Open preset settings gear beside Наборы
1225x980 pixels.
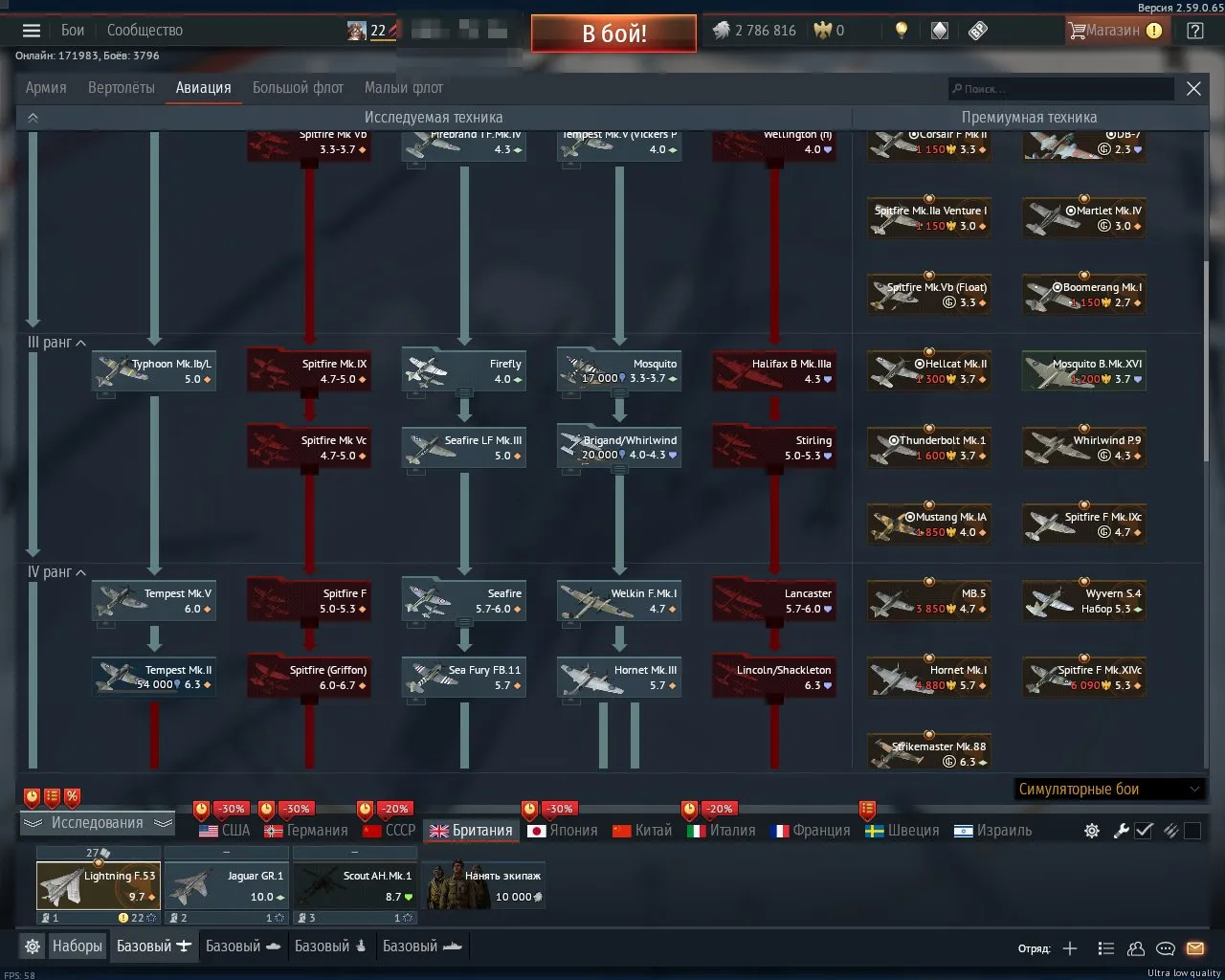coord(33,947)
